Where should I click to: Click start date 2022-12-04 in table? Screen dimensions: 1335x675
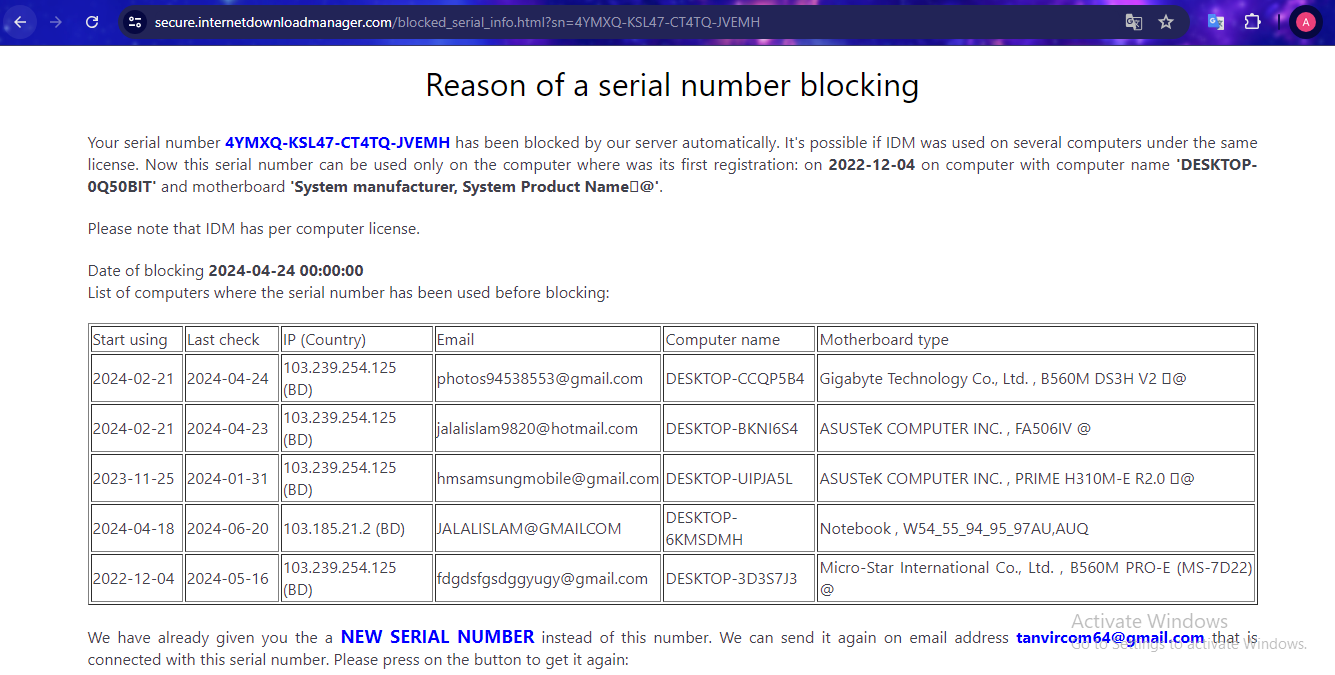133,578
